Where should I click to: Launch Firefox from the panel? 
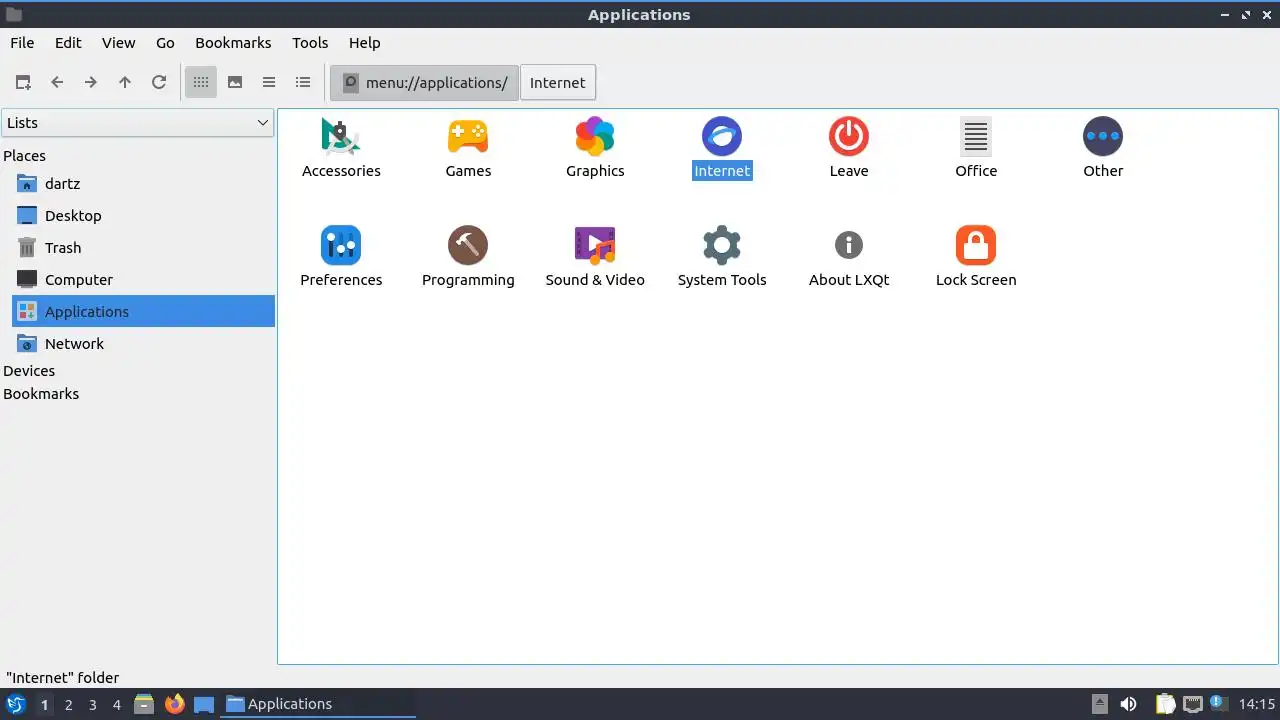coord(174,704)
